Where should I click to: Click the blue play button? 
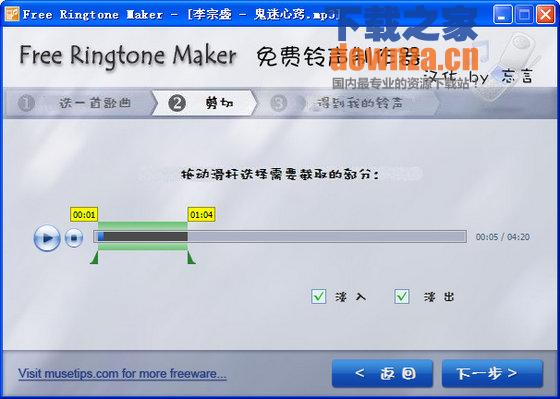(x=47, y=238)
